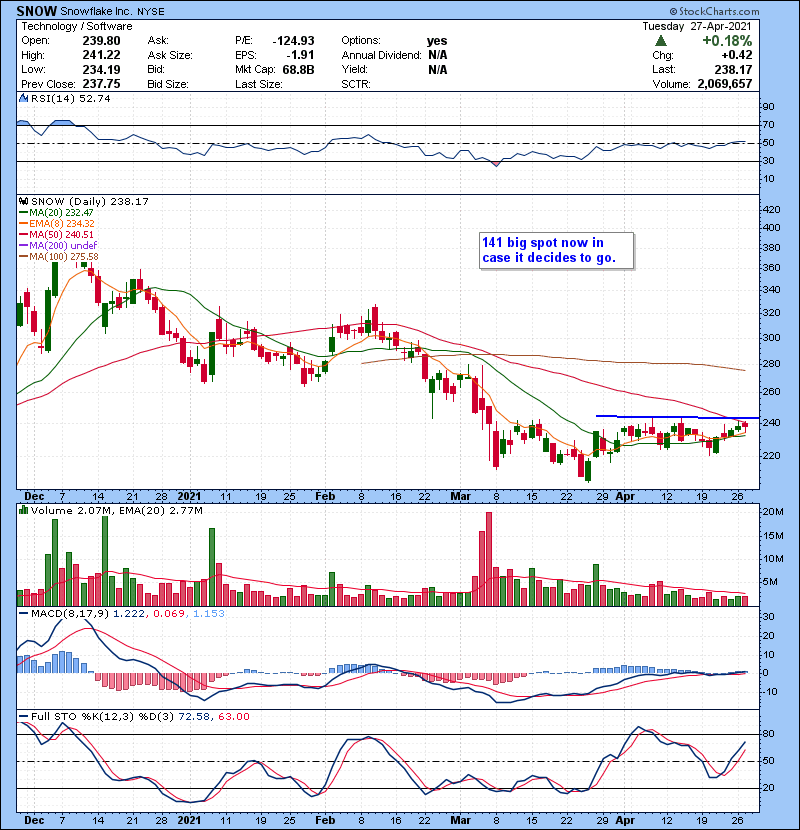Image resolution: width=800 pixels, height=830 pixels.
Task: Click the 80 label on the stochastic axis
Action: click(x=768, y=734)
